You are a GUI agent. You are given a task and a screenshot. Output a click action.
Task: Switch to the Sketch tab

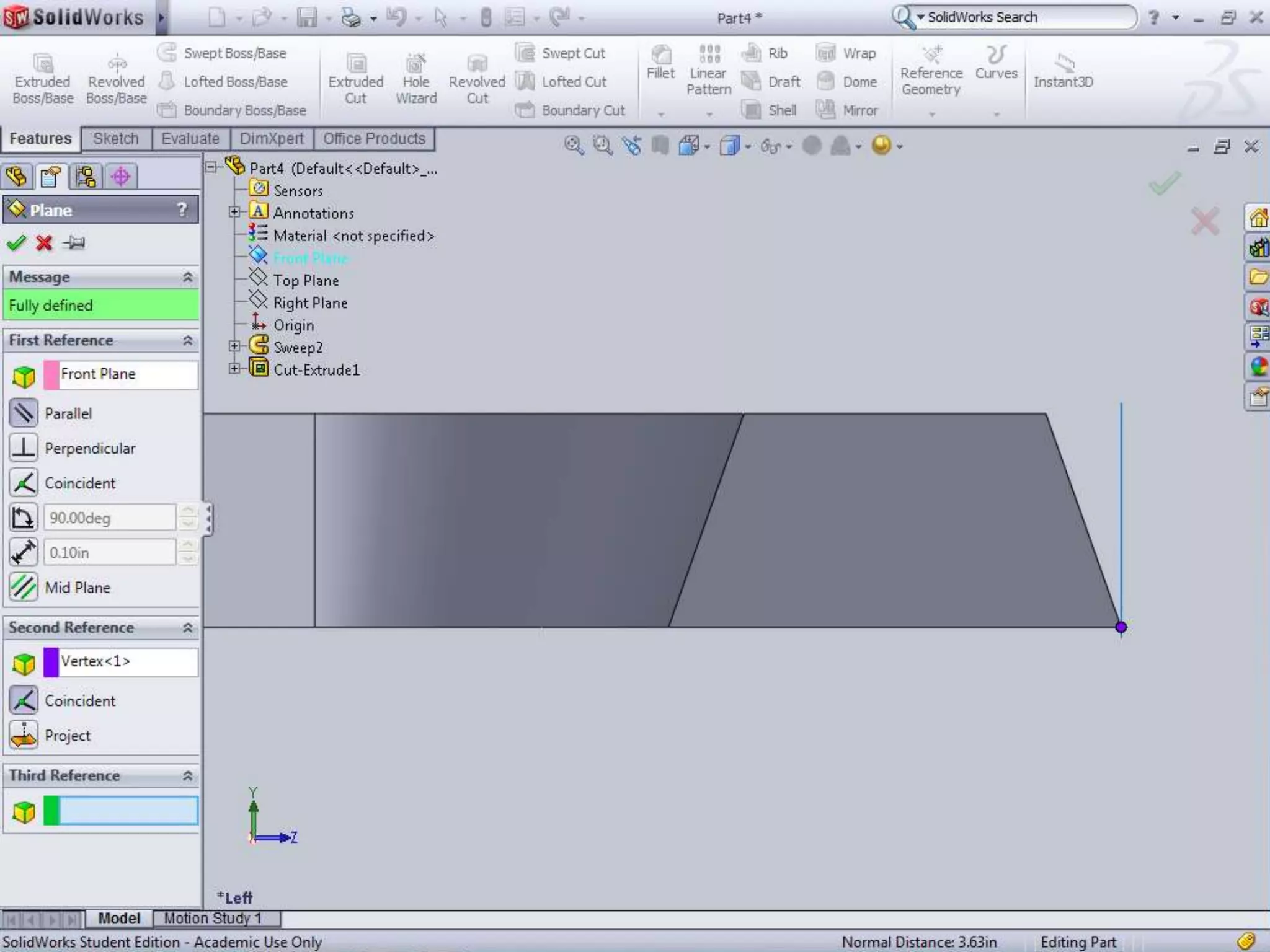(x=116, y=139)
